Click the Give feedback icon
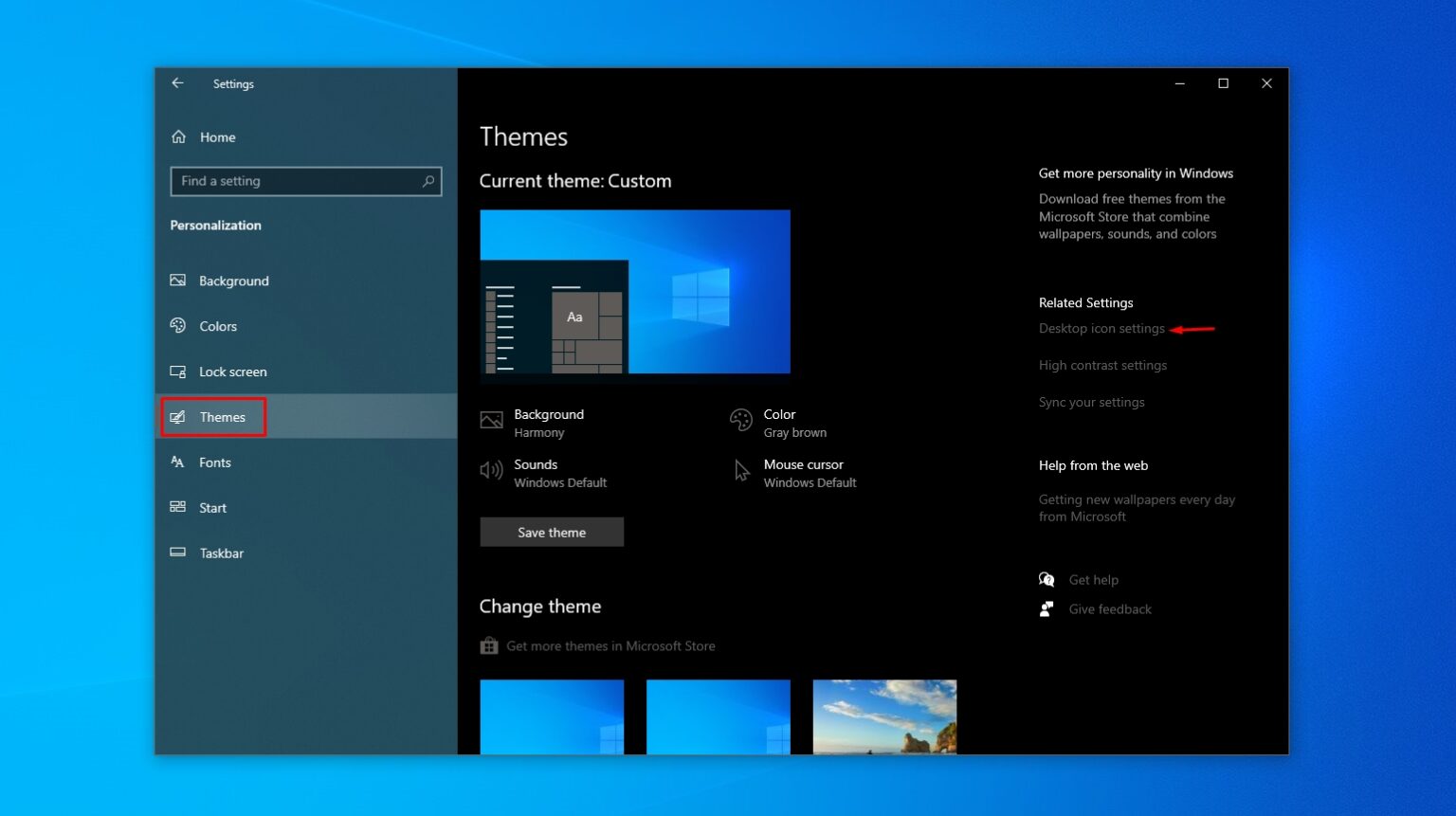Viewport: 1456px width, 816px height. [x=1046, y=609]
